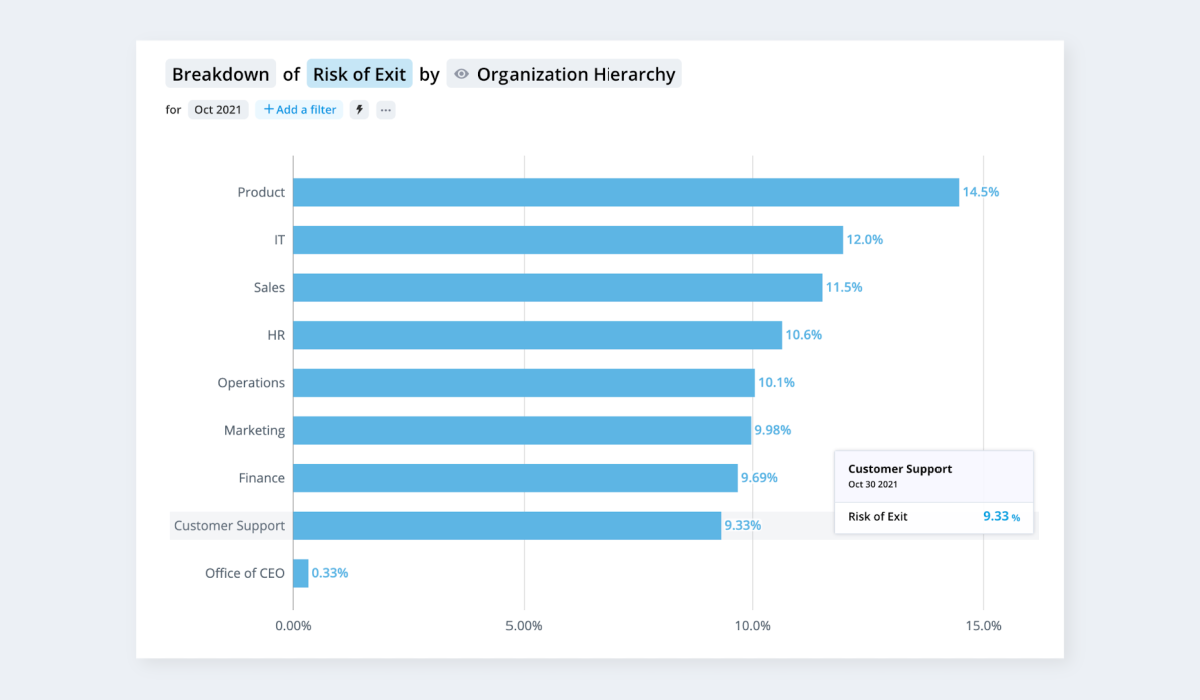Click the 10.6% value label
Screen dimensions: 1200x700
[804, 335]
